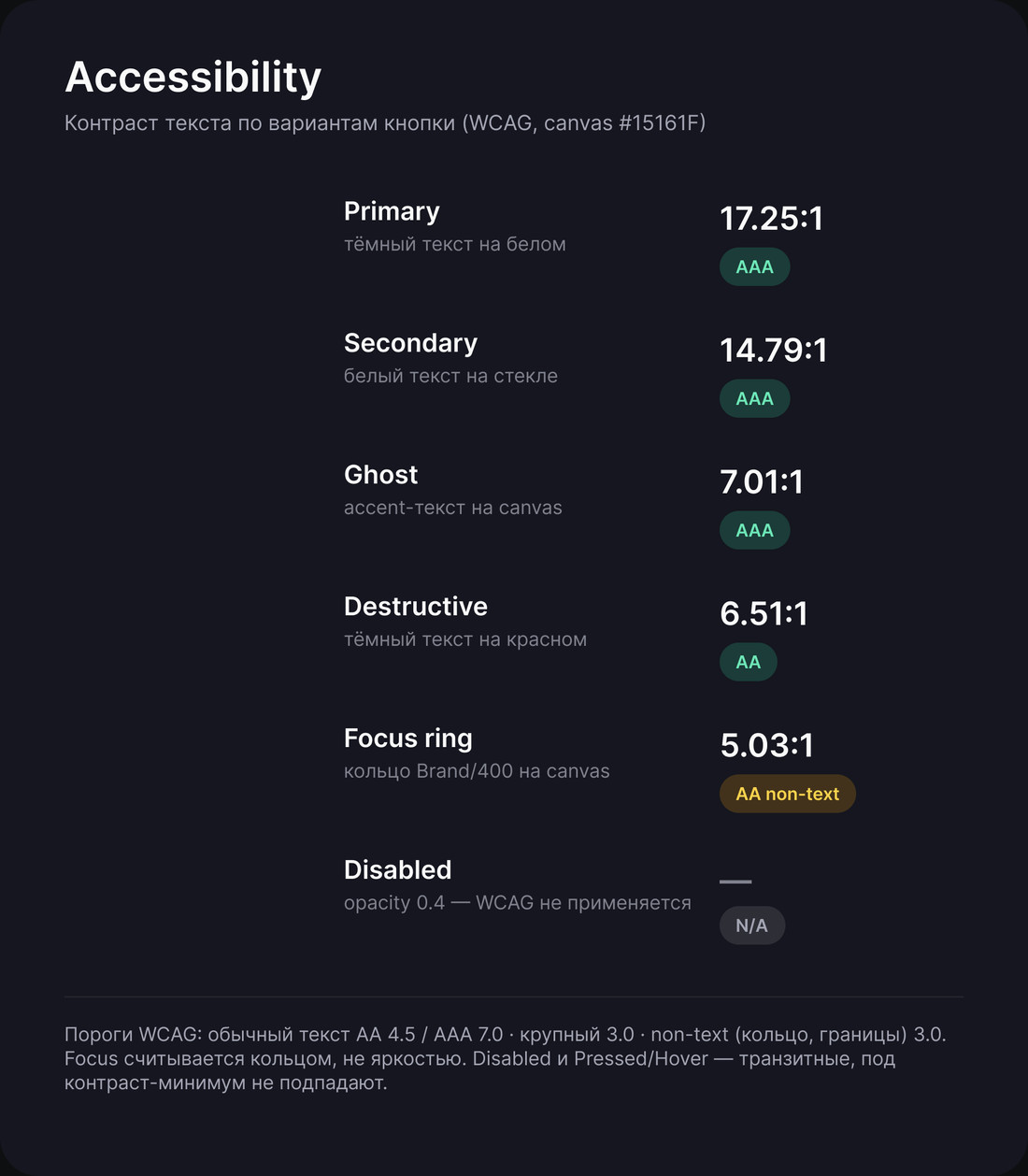Screen dimensions: 1028x1176
Task: Select the Primary row label
Action: 392,212
